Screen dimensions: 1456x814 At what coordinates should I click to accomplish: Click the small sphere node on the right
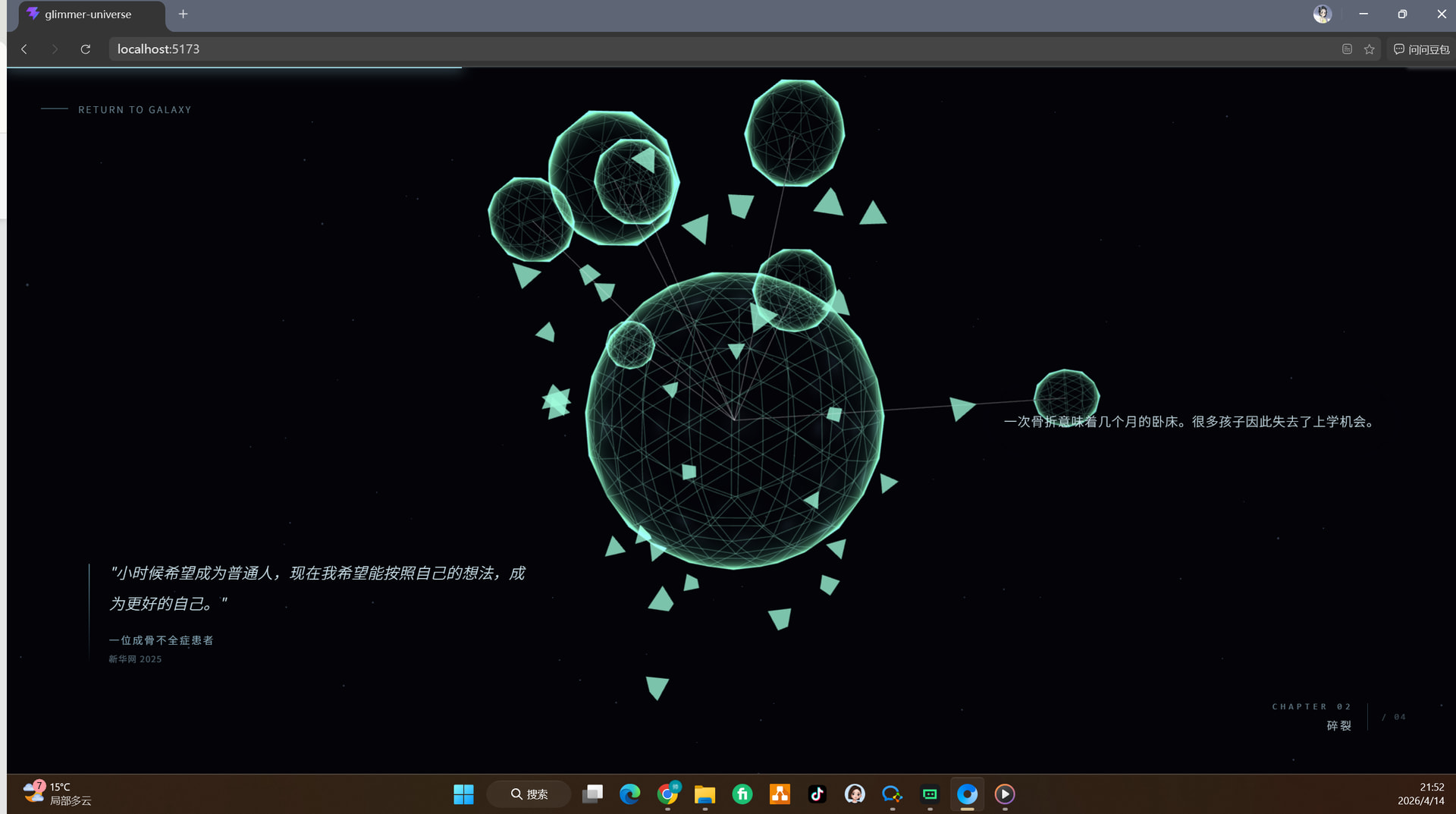(1066, 394)
